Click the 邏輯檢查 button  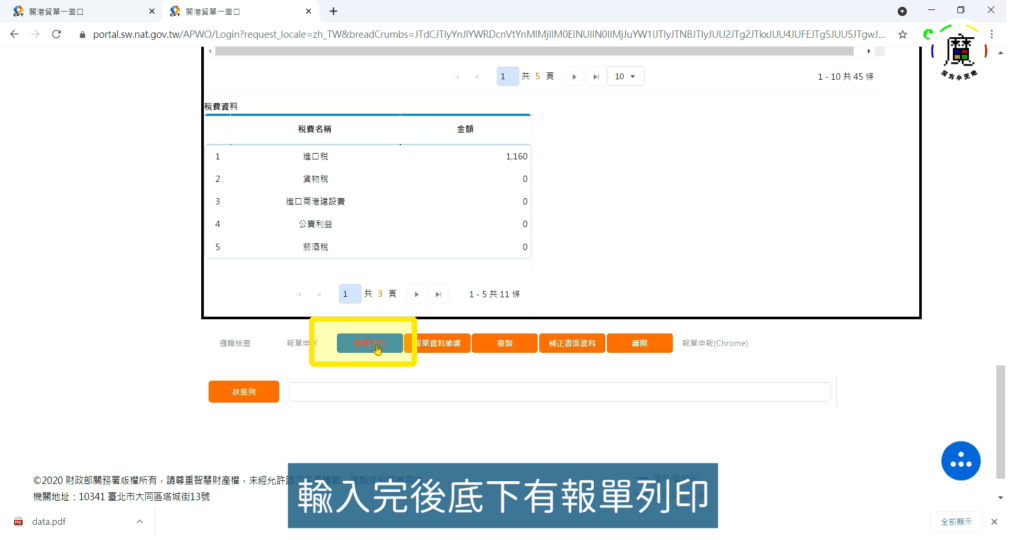click(x=234, y=343)
